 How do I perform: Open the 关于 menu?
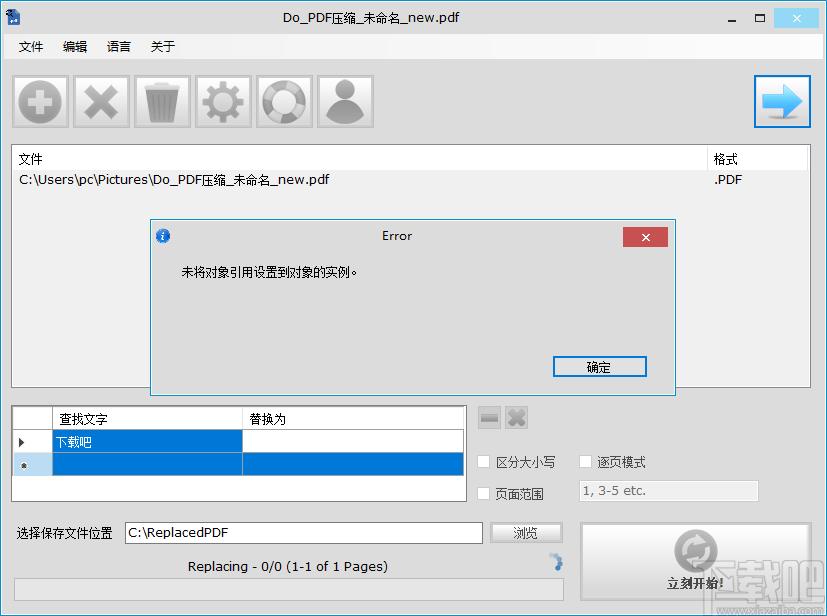(162, 46)
